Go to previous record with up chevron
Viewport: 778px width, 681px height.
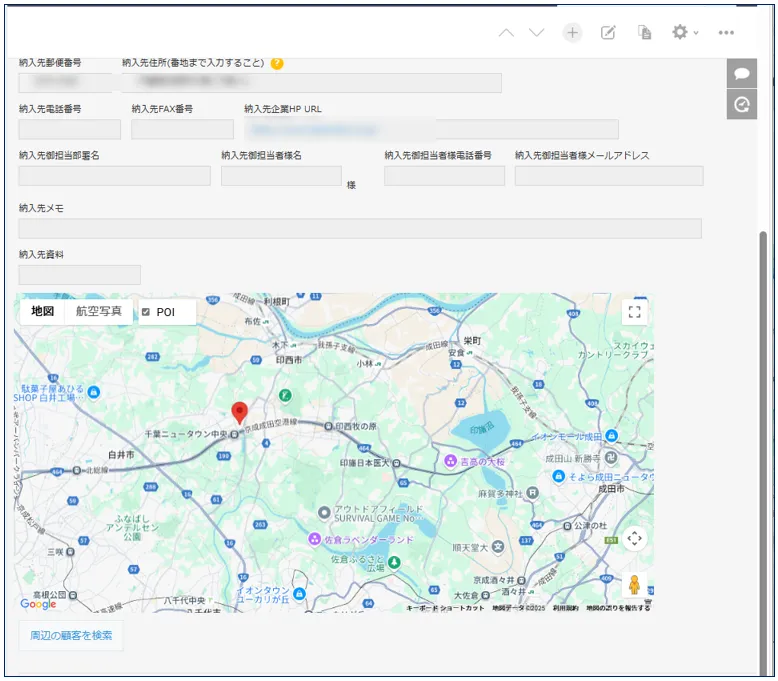(x=506, y=33)
